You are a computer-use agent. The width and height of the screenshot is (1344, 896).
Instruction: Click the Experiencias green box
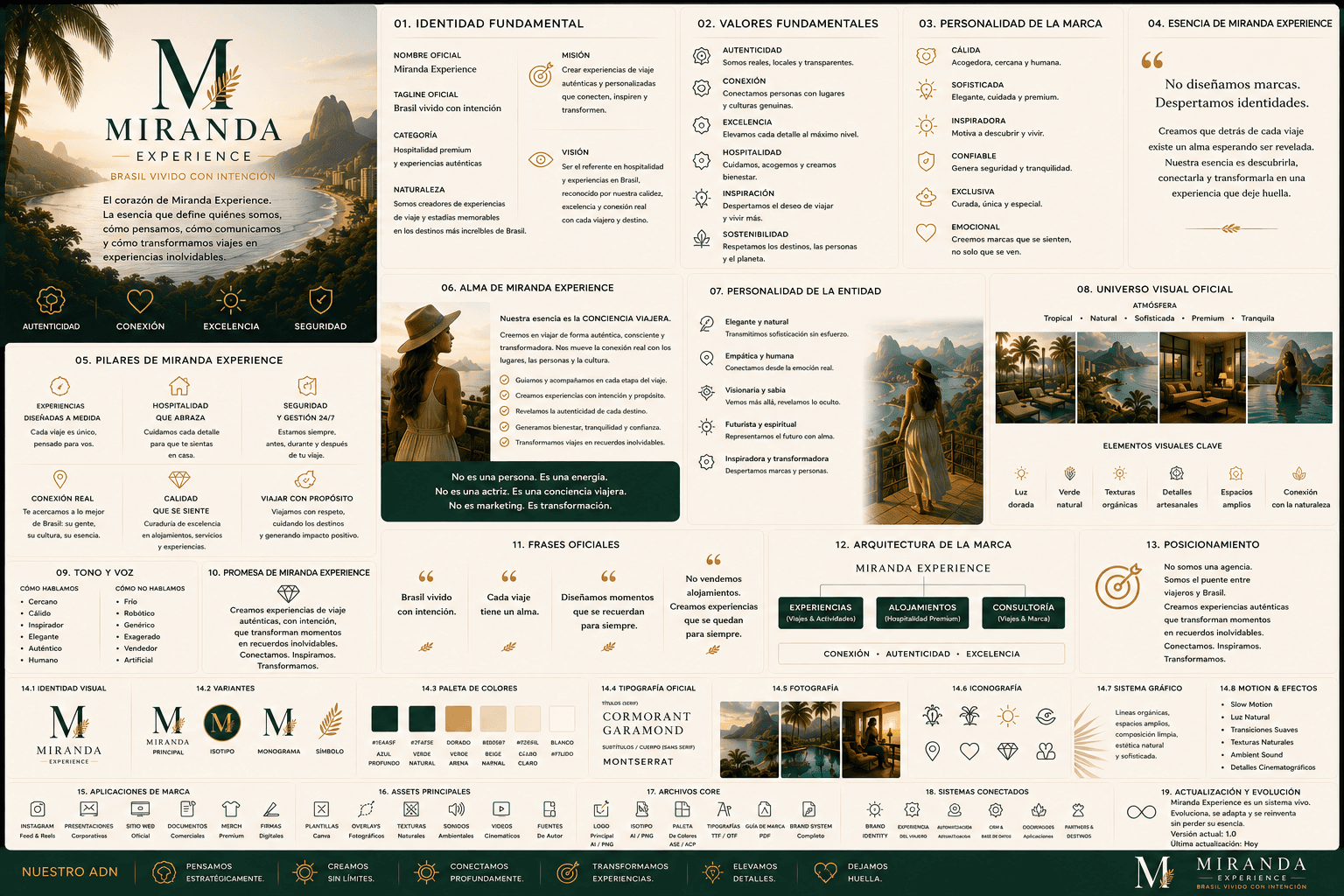click(x=821, y=612)
